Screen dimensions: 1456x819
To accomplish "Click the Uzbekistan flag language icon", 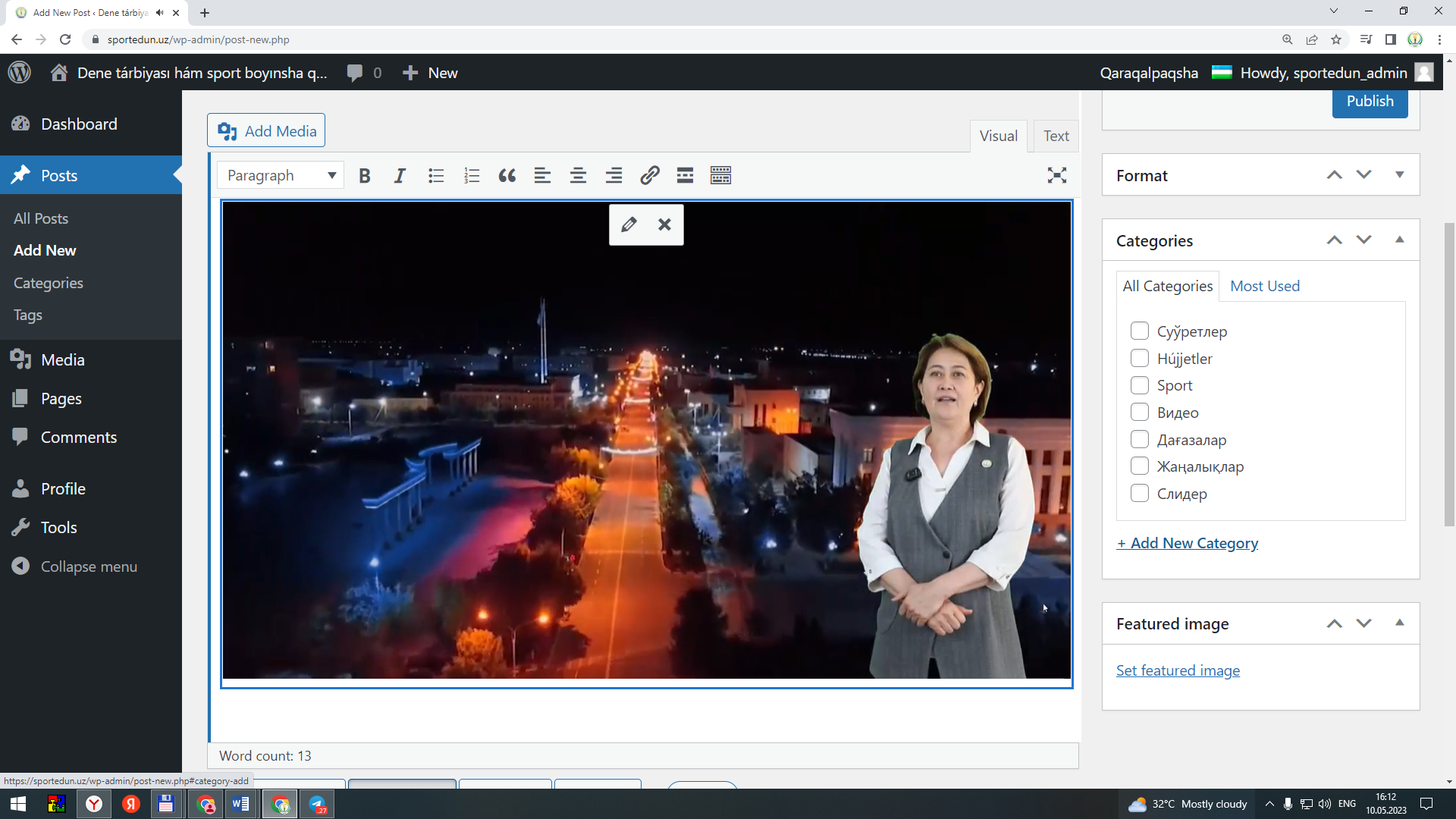I will [1222, 73].
